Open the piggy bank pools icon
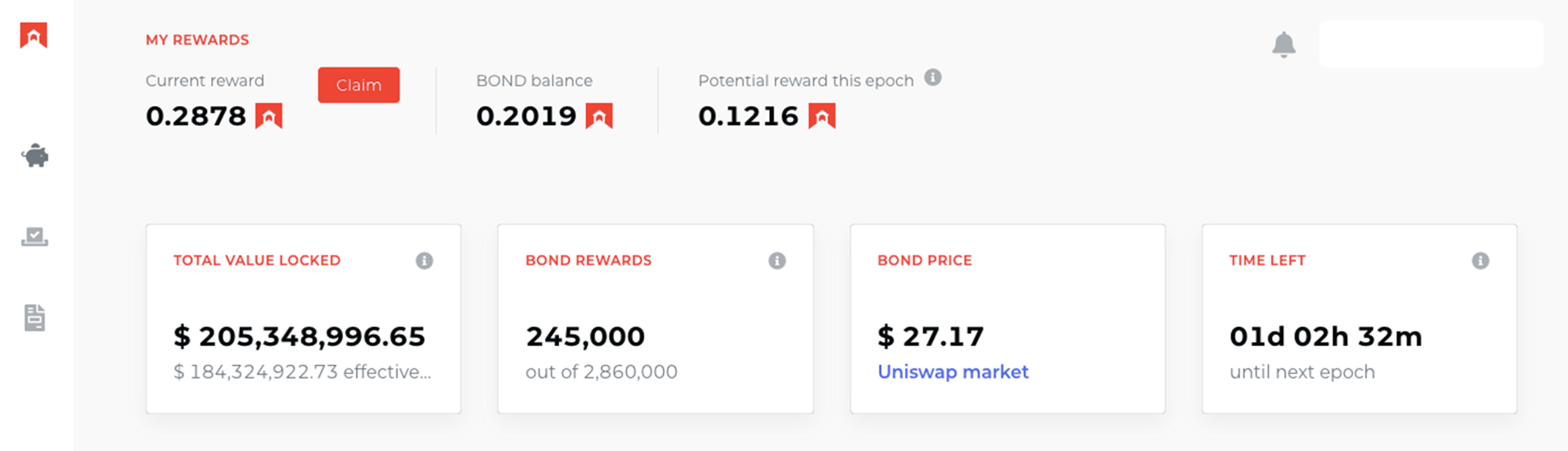Image resolution: width=1568 pixels, height=451 pixels. (35, 156)
